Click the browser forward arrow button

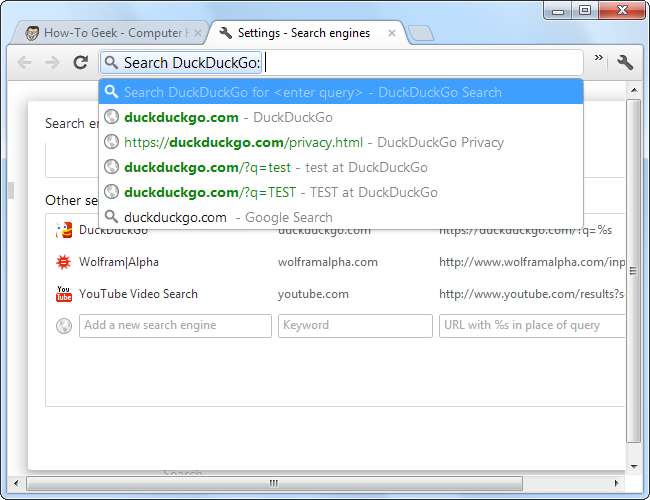click(52, 63)
